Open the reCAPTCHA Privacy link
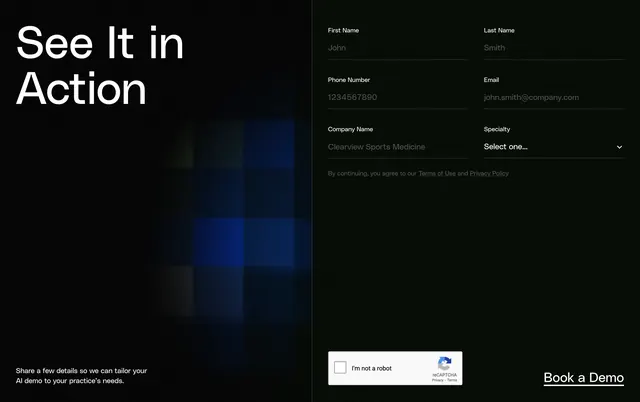Screen dimensions: 640x402 point(438,380)
